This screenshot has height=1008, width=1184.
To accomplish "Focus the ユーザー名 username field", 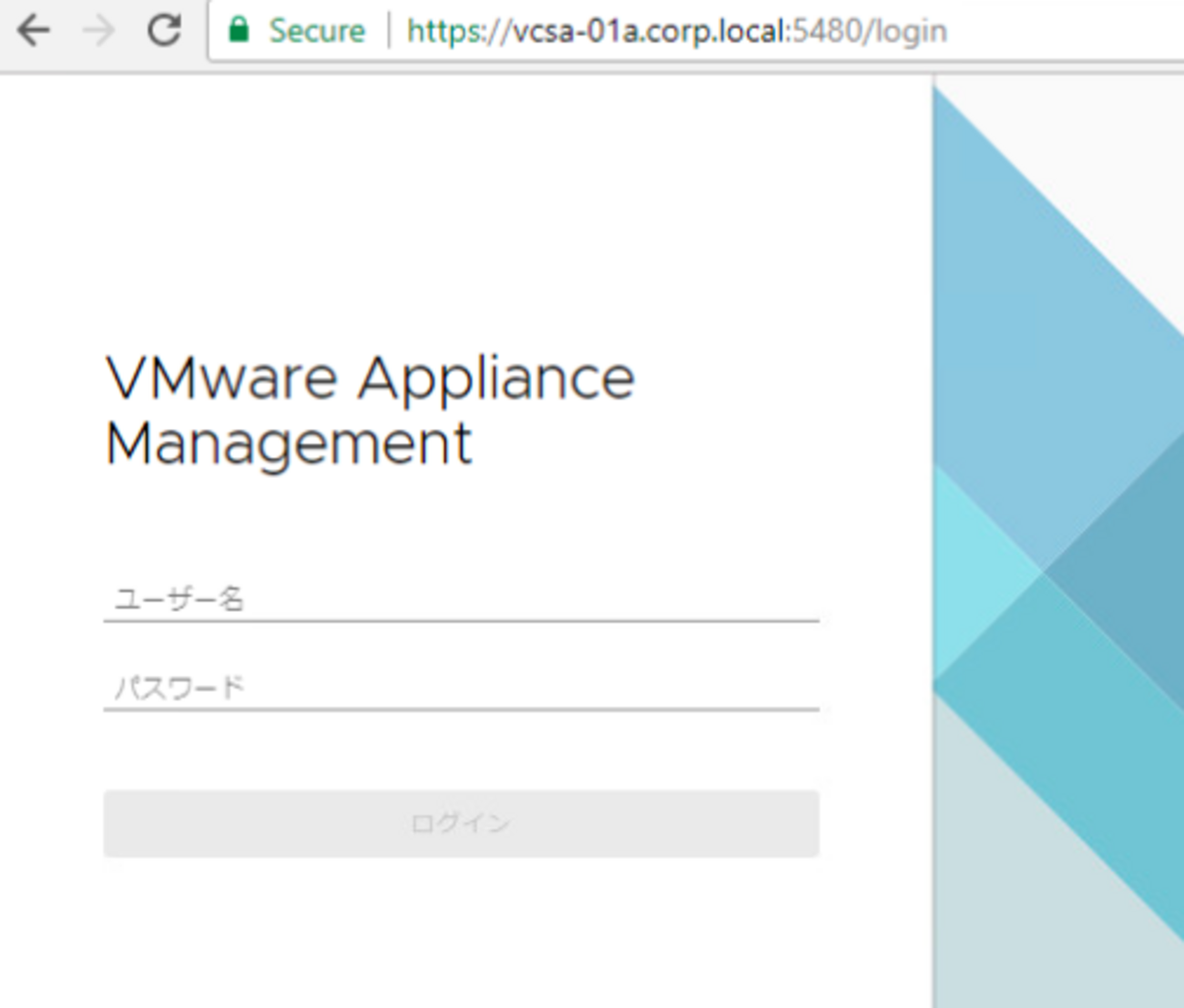I will (461, 598).
